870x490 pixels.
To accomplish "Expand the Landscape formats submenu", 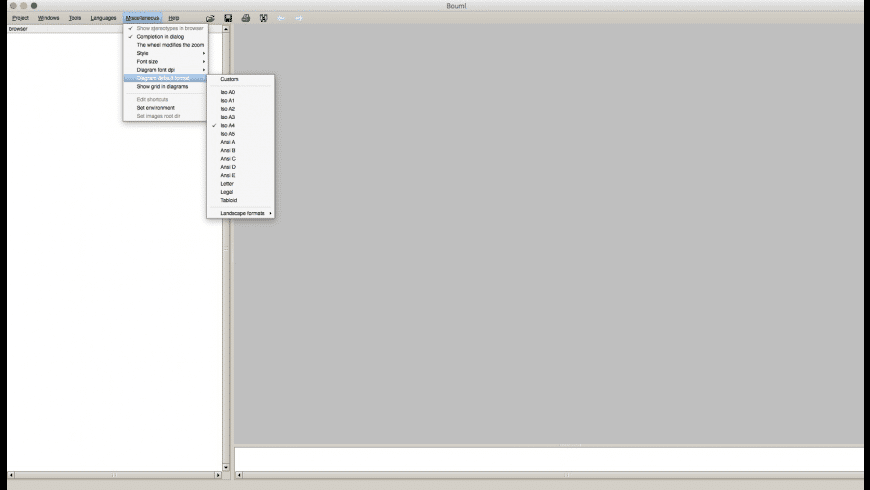I will tap(241, 213).
